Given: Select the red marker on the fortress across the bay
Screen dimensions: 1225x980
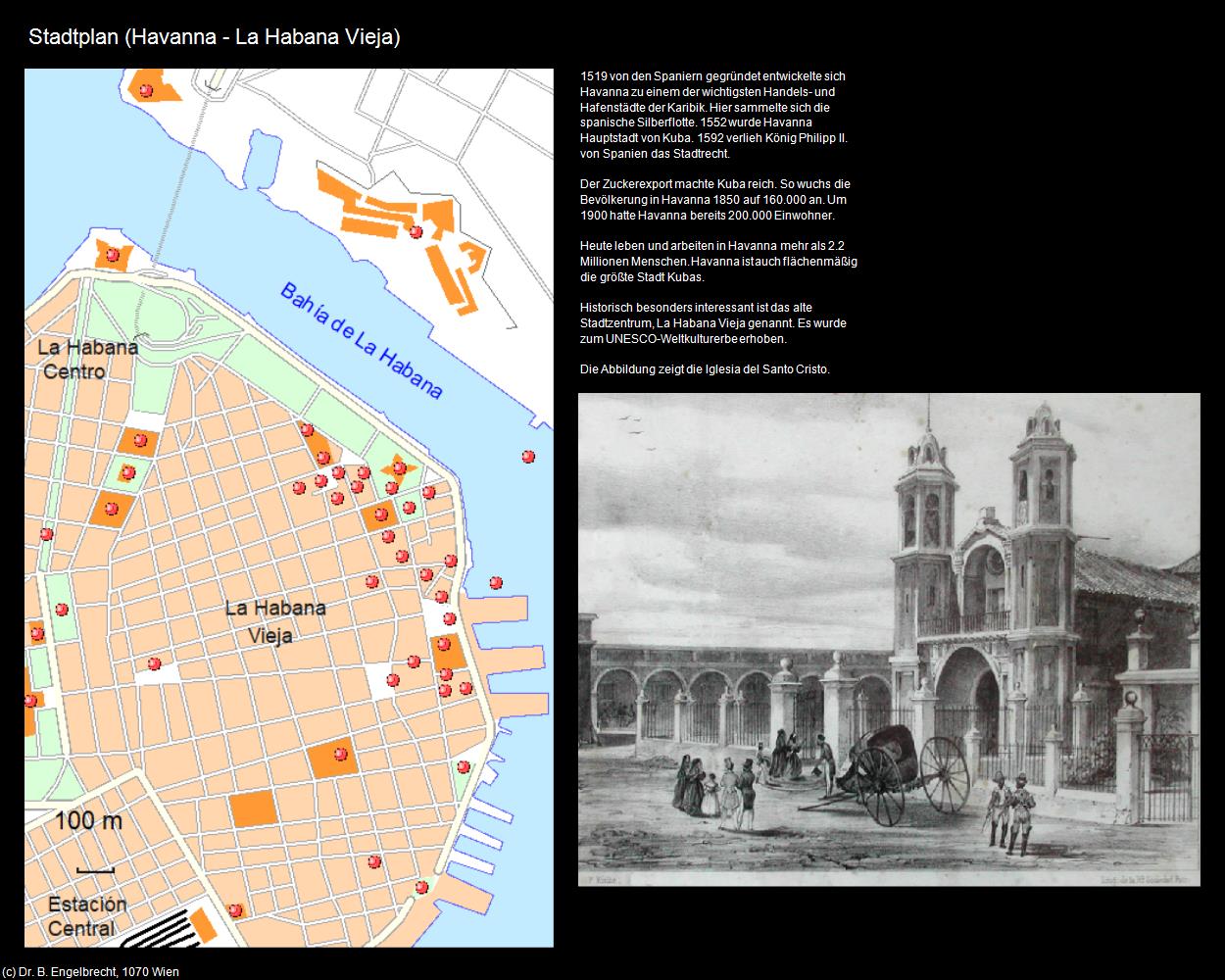Looking at the screenshot, I should pos(416,232).
